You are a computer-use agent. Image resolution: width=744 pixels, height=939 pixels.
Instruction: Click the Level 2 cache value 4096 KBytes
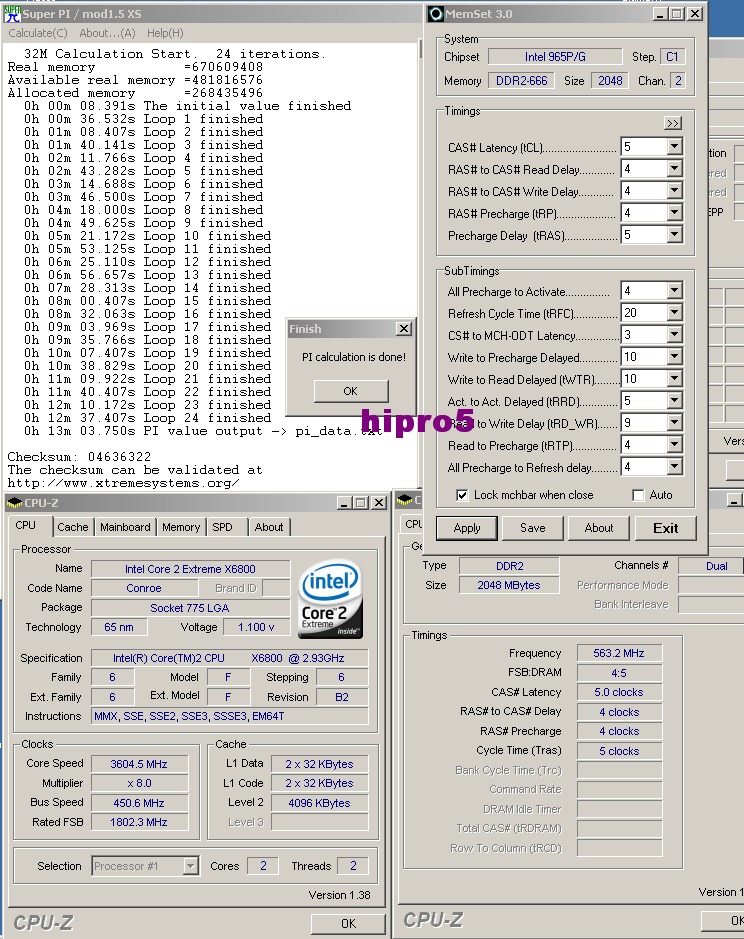[x=319, y=803]
